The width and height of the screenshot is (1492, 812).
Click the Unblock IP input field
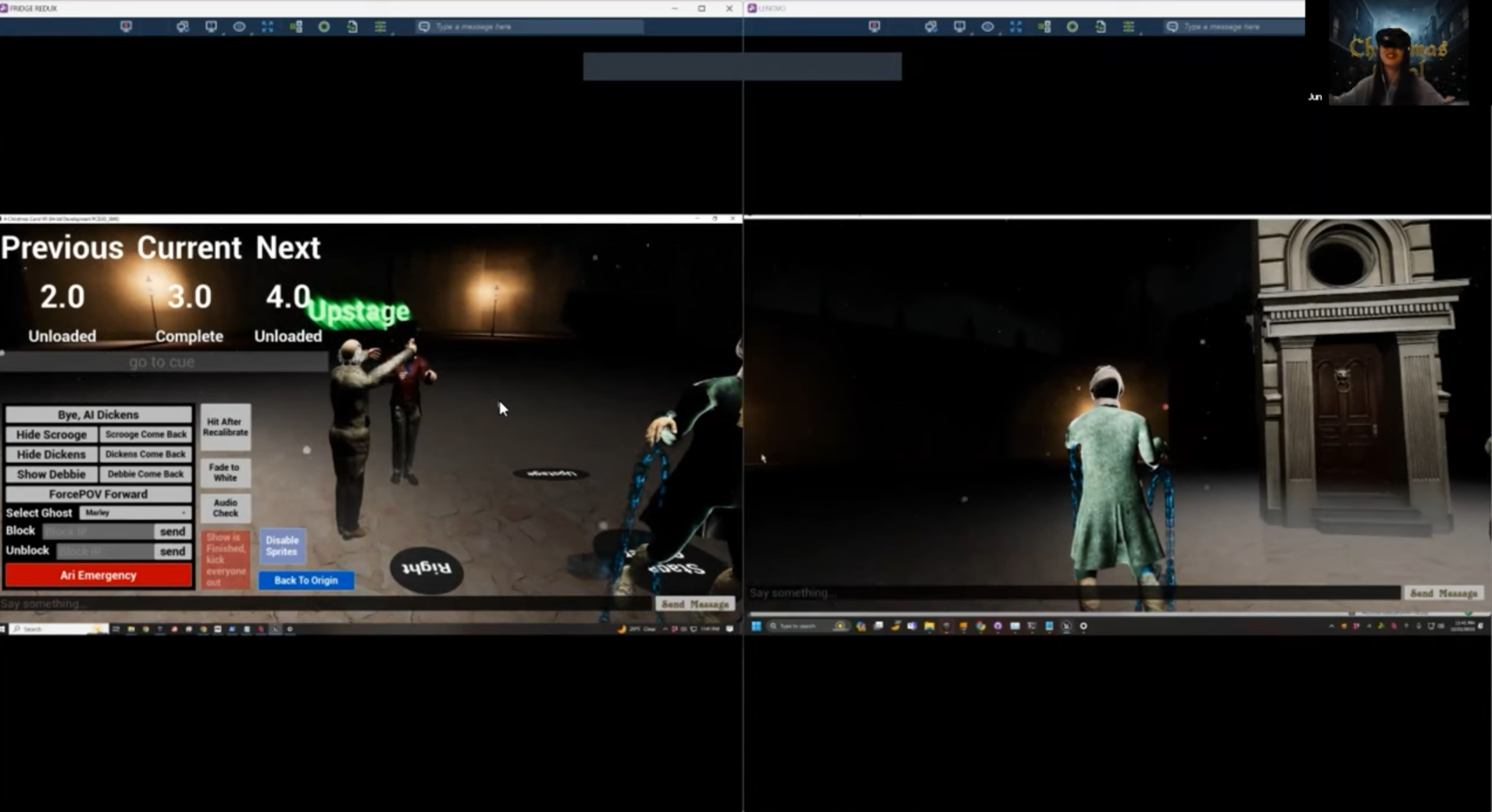(x=105, y=551)
